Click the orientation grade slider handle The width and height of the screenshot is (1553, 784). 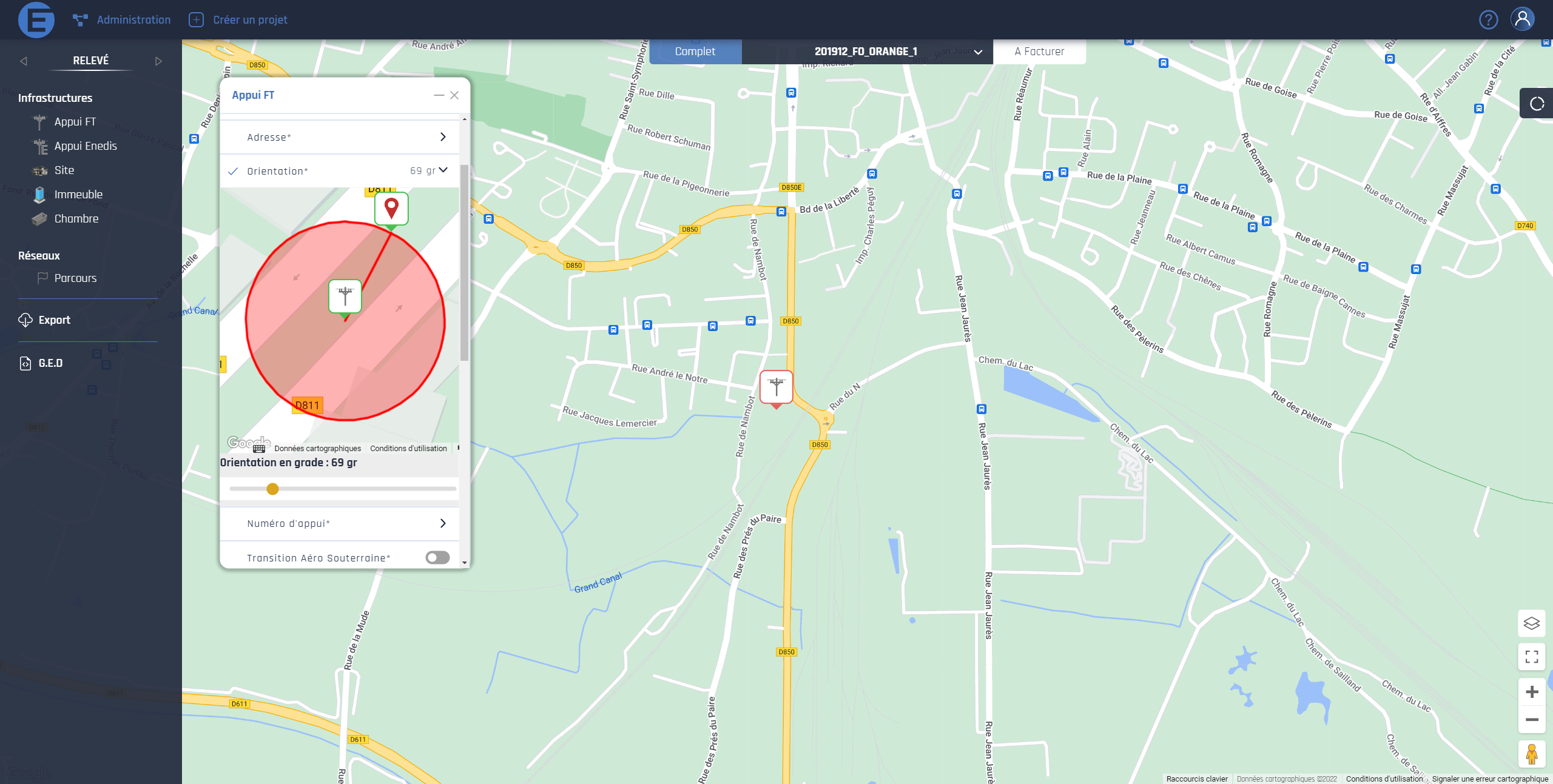click(x=273, y=489)
